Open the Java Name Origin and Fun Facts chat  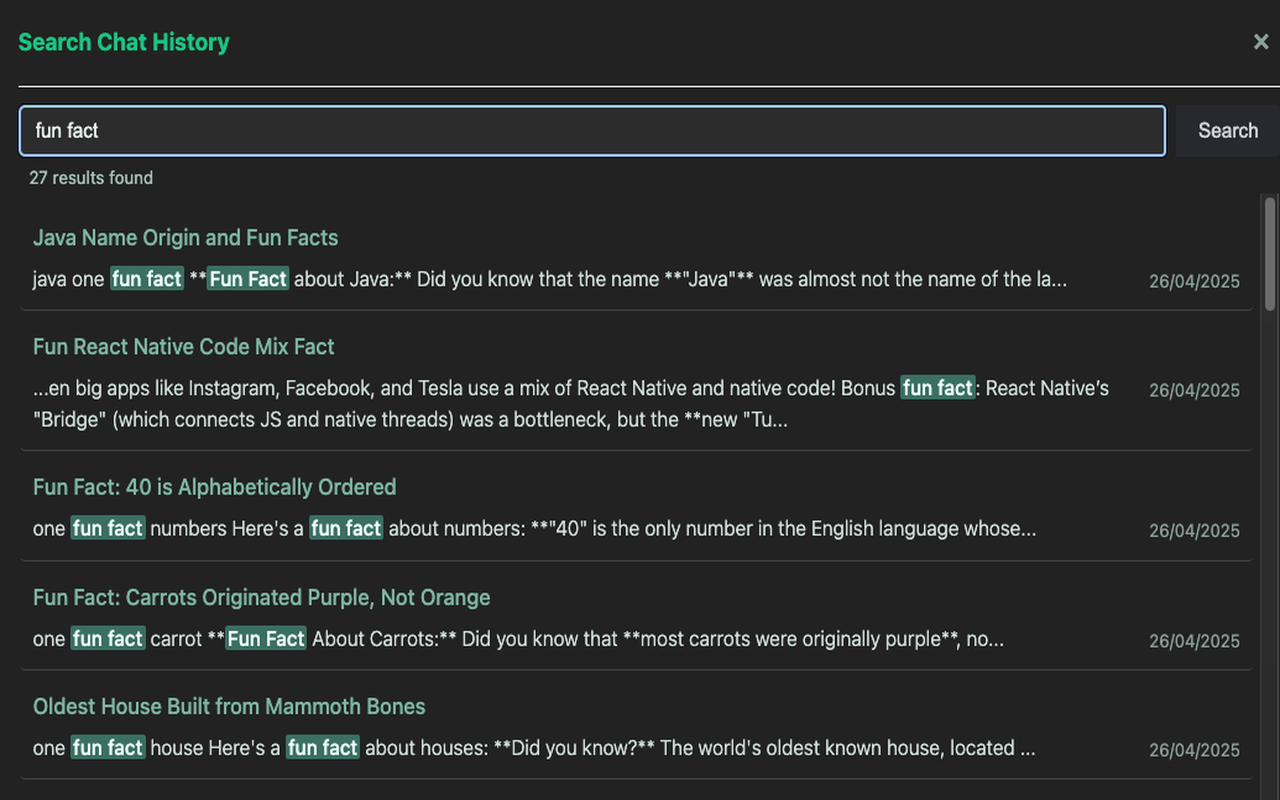point(185,238)
